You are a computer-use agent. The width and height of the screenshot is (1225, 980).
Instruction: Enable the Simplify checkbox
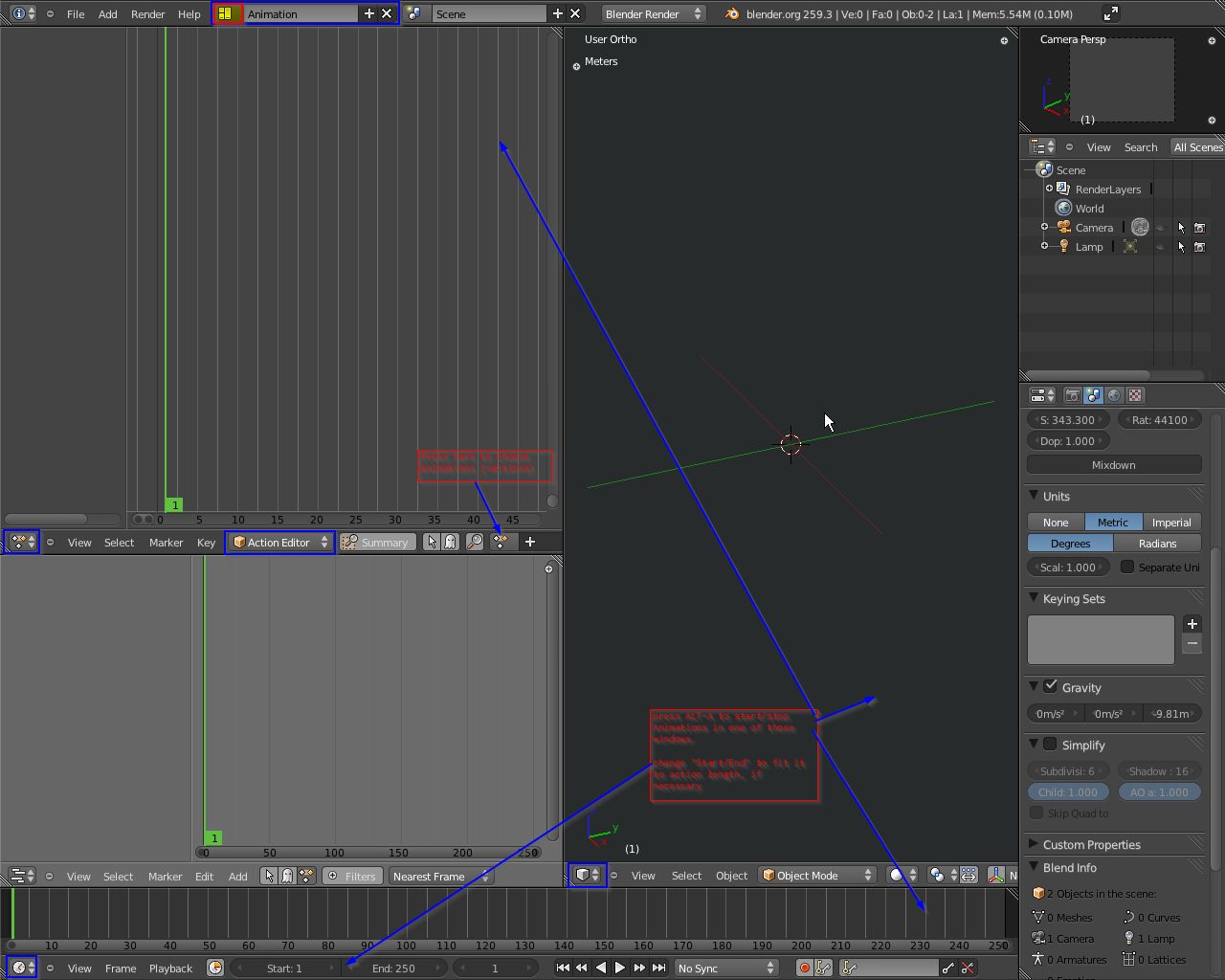pyautogui.click(x=1051, y=745)
